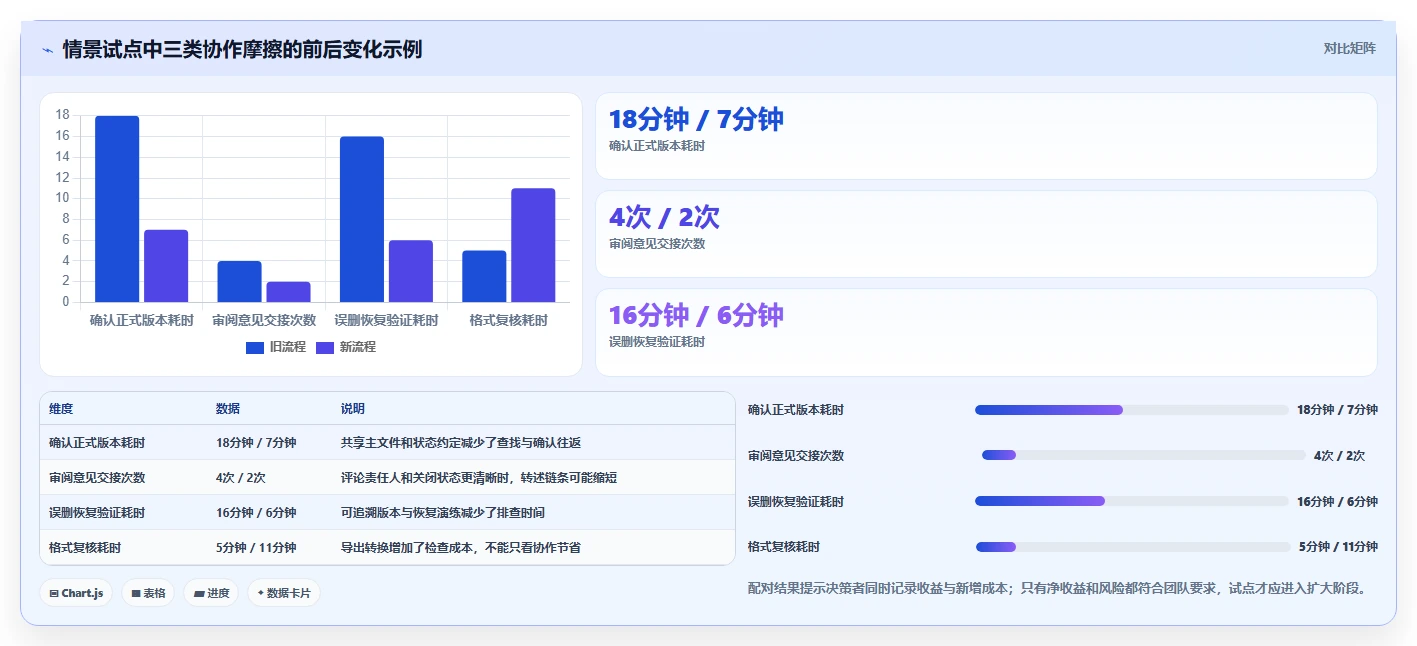The image size is (1417, 646).
Task: Click the value 5分钟 / 11分钟 beside the progress bar
Action: point(1338,547)
